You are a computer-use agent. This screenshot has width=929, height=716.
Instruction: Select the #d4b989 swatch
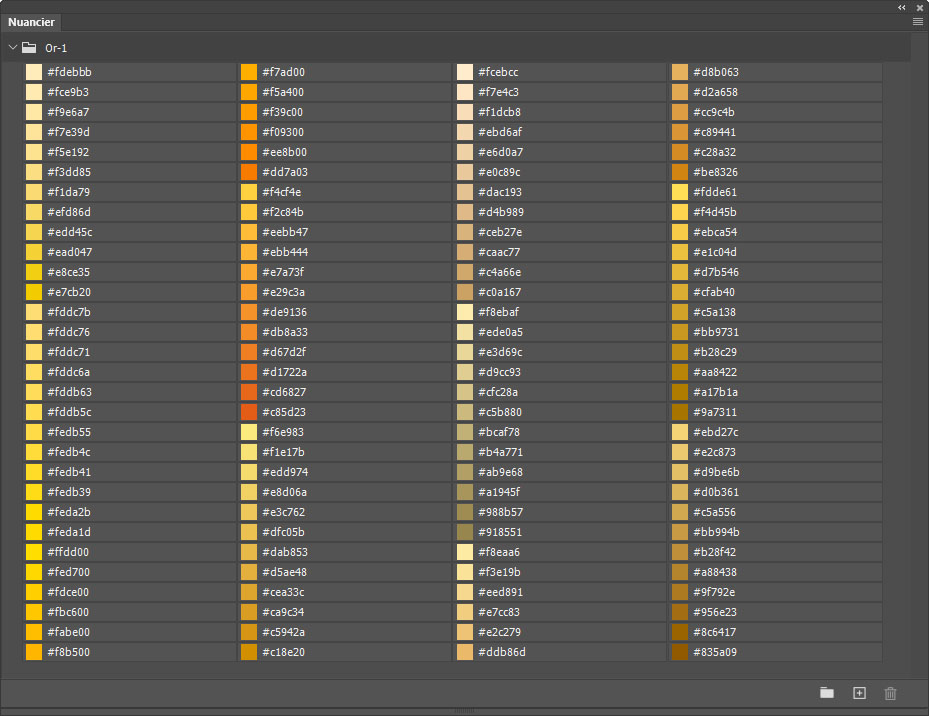[464, 212]
